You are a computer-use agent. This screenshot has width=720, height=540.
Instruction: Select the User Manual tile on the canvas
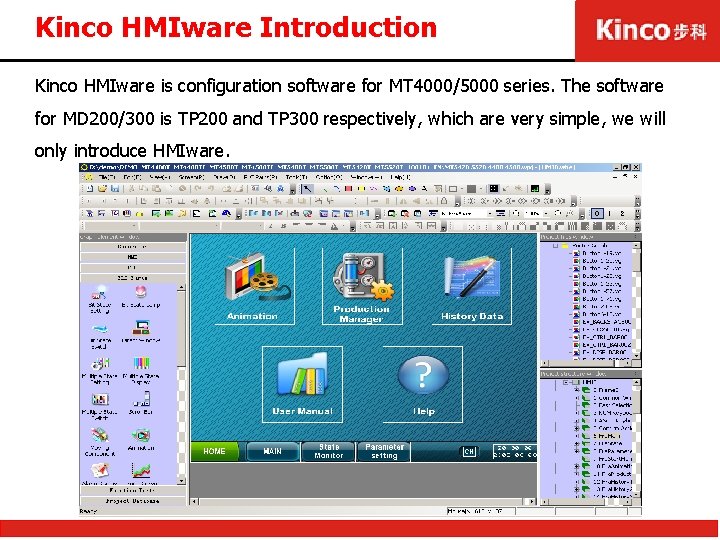tap(302, 384)
